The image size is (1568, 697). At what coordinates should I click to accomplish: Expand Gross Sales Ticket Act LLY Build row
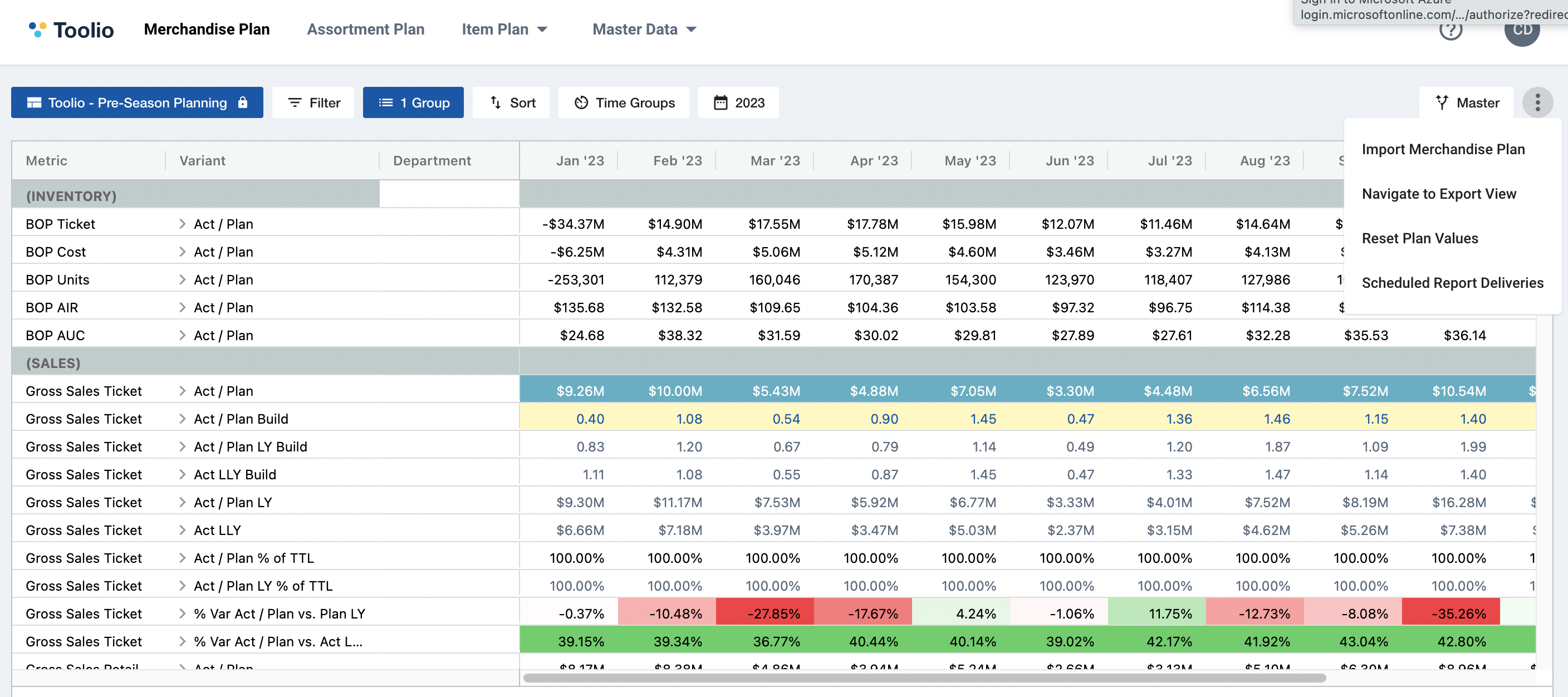[x=182, y=475]
